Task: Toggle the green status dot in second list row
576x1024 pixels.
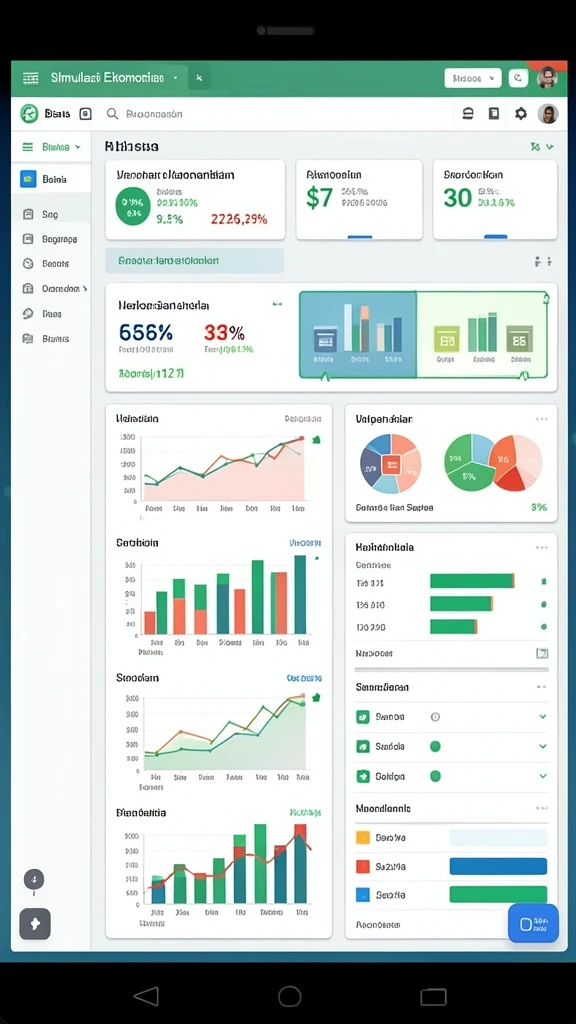Action: [436, 746]
